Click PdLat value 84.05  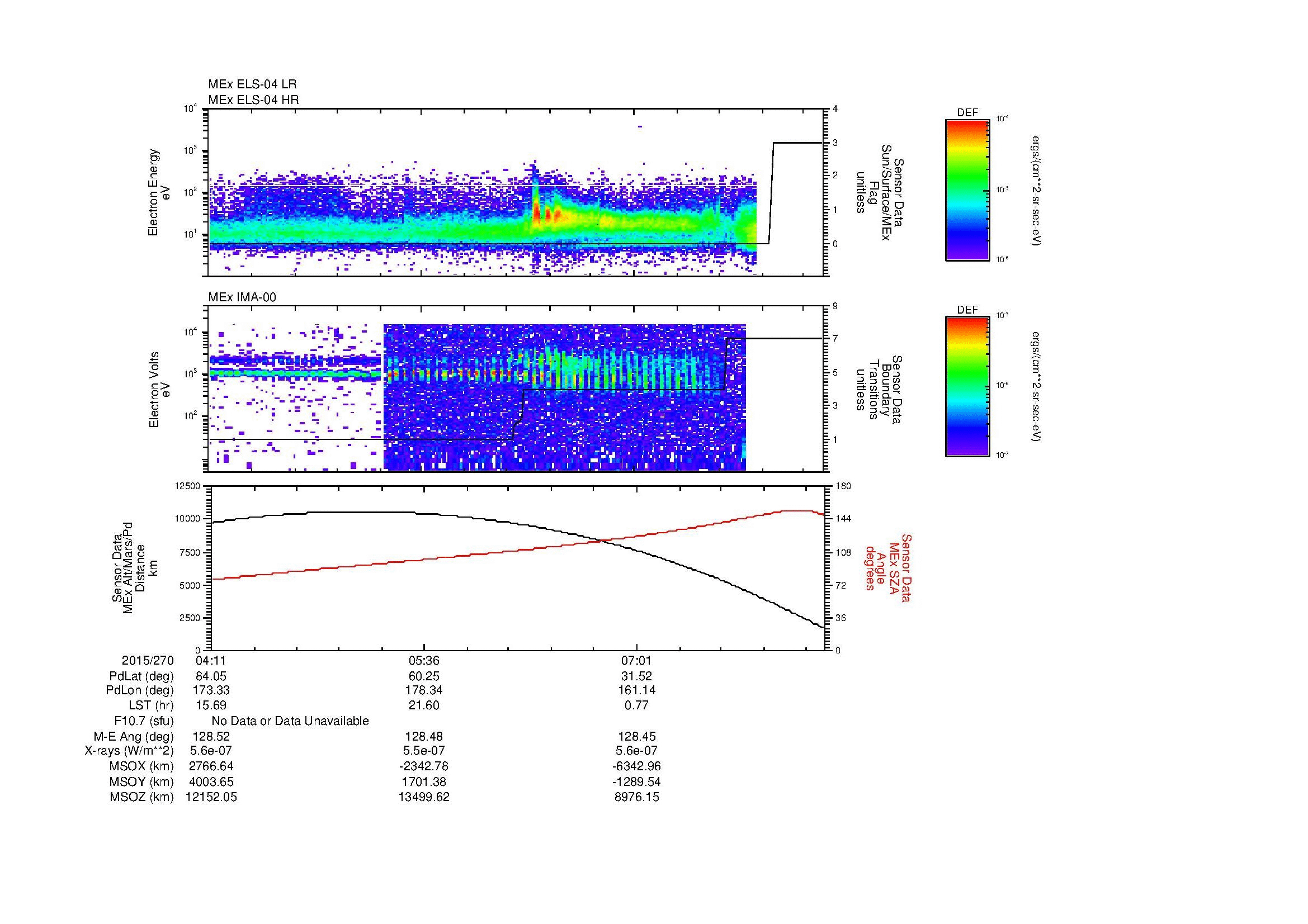(x=211, y=676)
